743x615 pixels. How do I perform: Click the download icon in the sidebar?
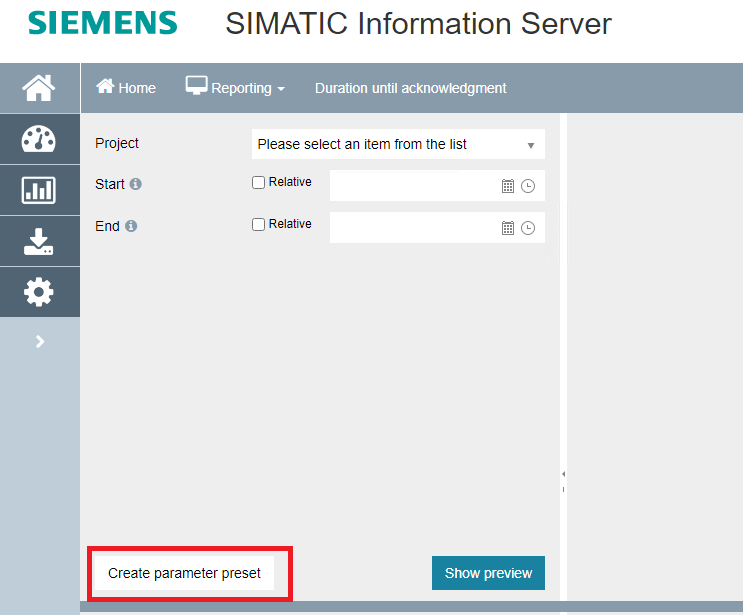39,242
